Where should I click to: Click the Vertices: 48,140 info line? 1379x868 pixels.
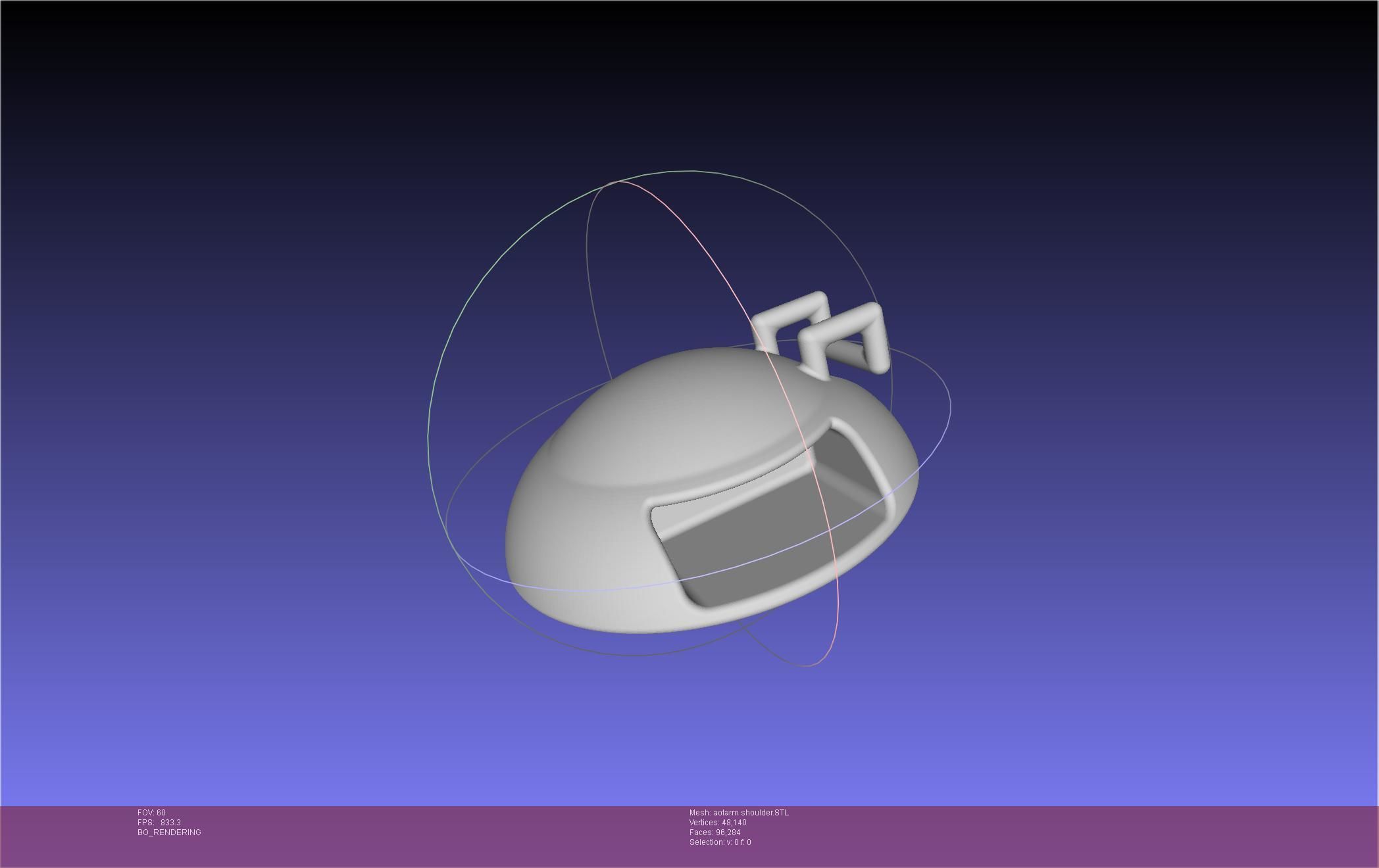[717, 823]
